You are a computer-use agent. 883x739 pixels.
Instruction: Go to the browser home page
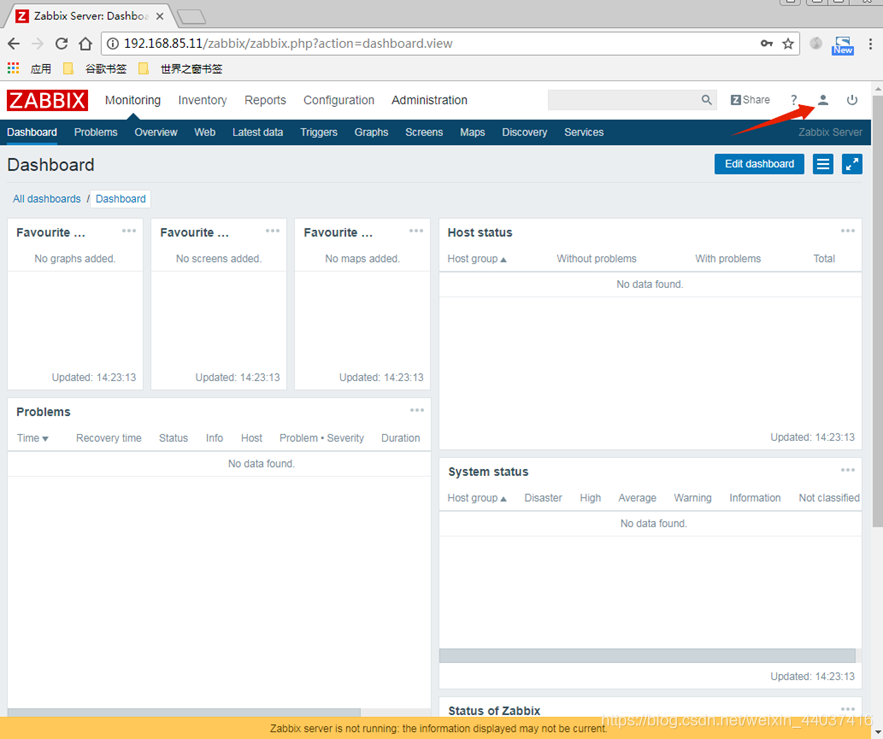[85, 43]
